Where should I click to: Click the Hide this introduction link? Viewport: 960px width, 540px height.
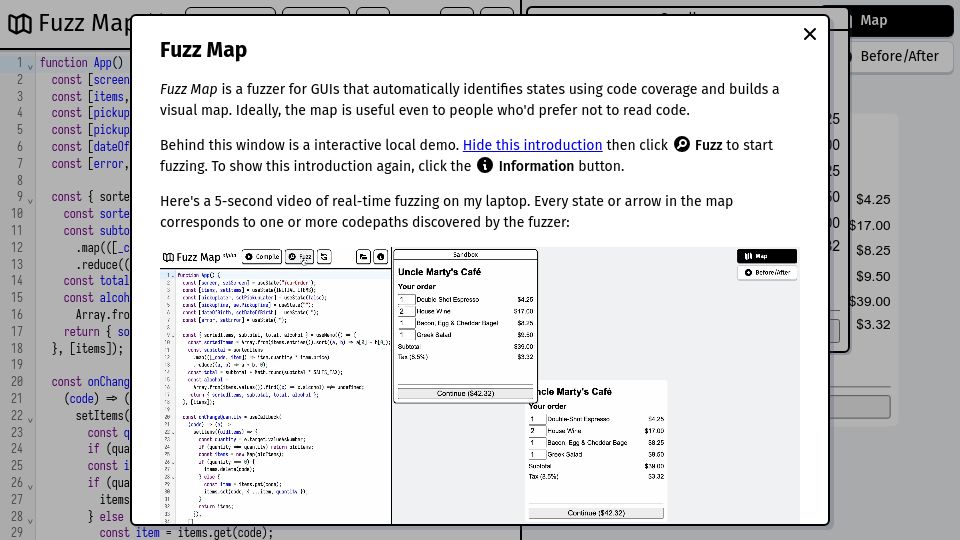point(532,145)
